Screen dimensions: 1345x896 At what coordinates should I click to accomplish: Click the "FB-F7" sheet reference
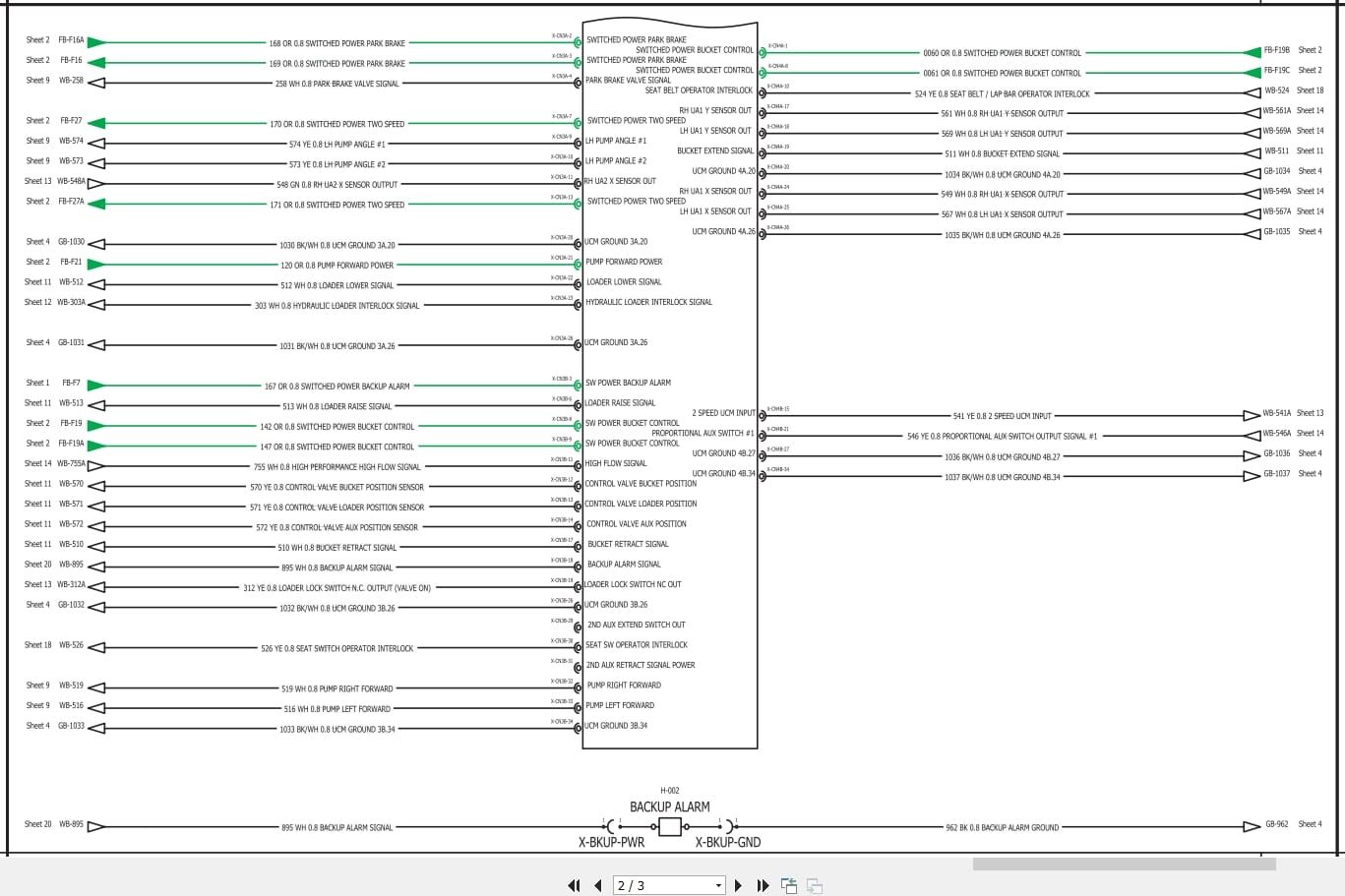71,384
